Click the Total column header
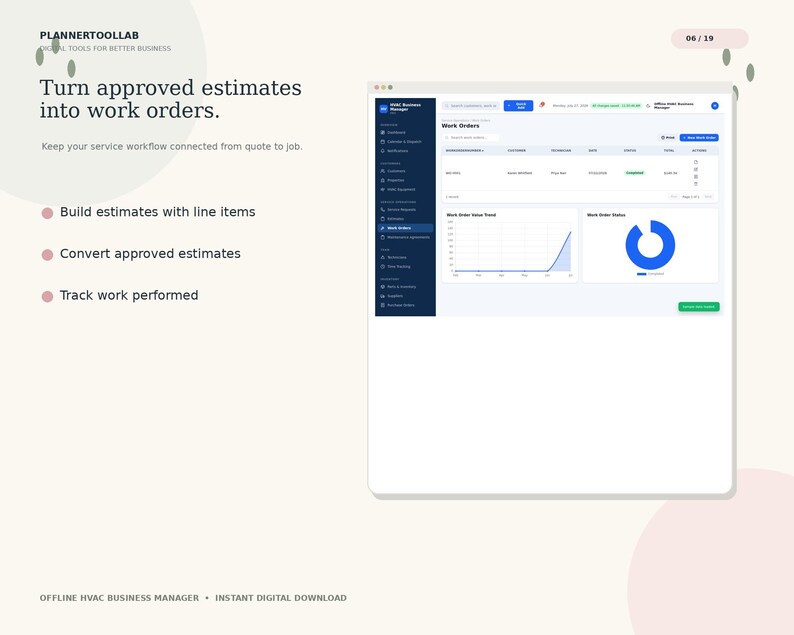Image resolution: width=794 pixels, height=635 pixels. click(669, 150)
